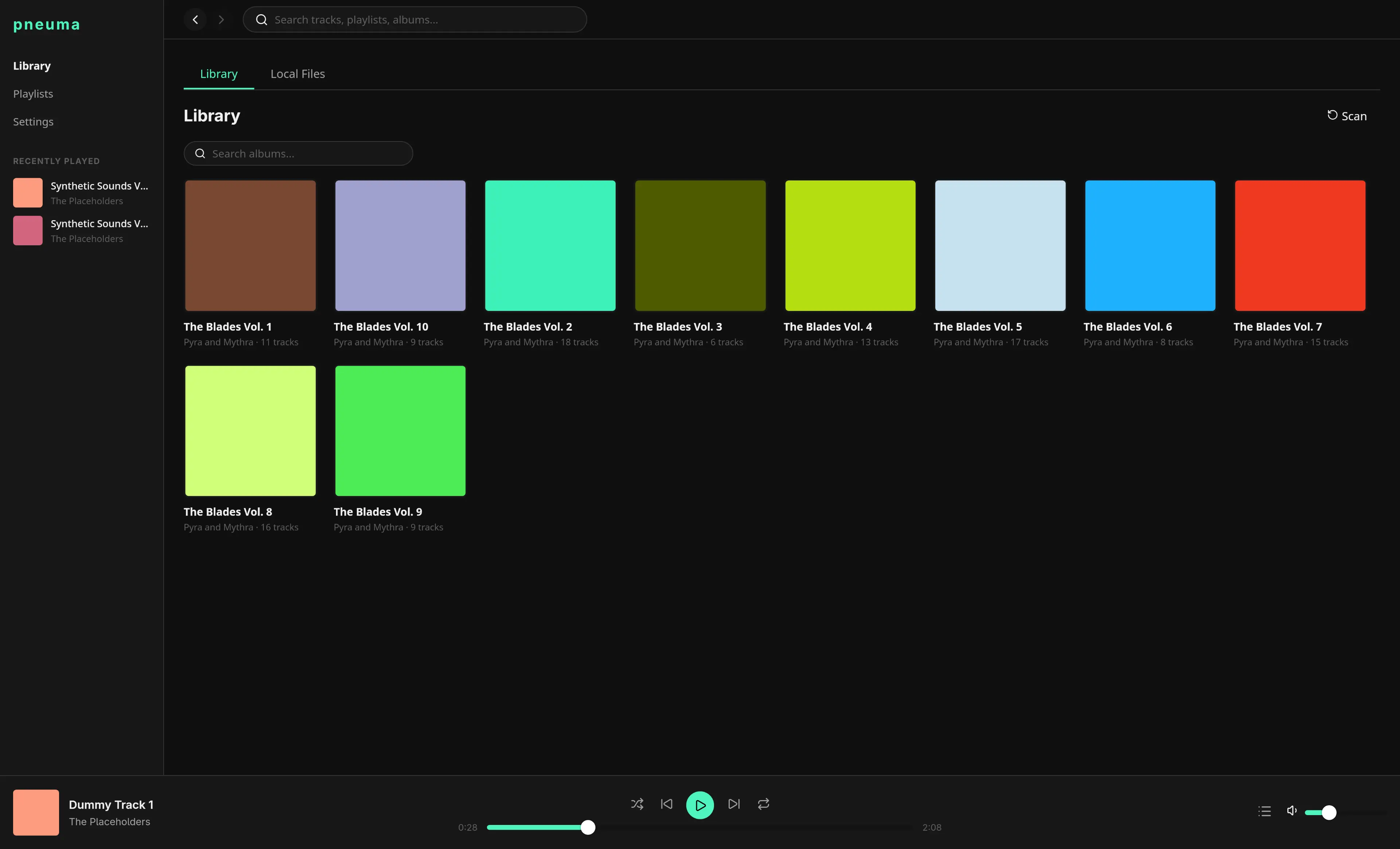Click the 2:08 total duration
The width and height of the screenshot is (1400, 849).
pos(932,827)
